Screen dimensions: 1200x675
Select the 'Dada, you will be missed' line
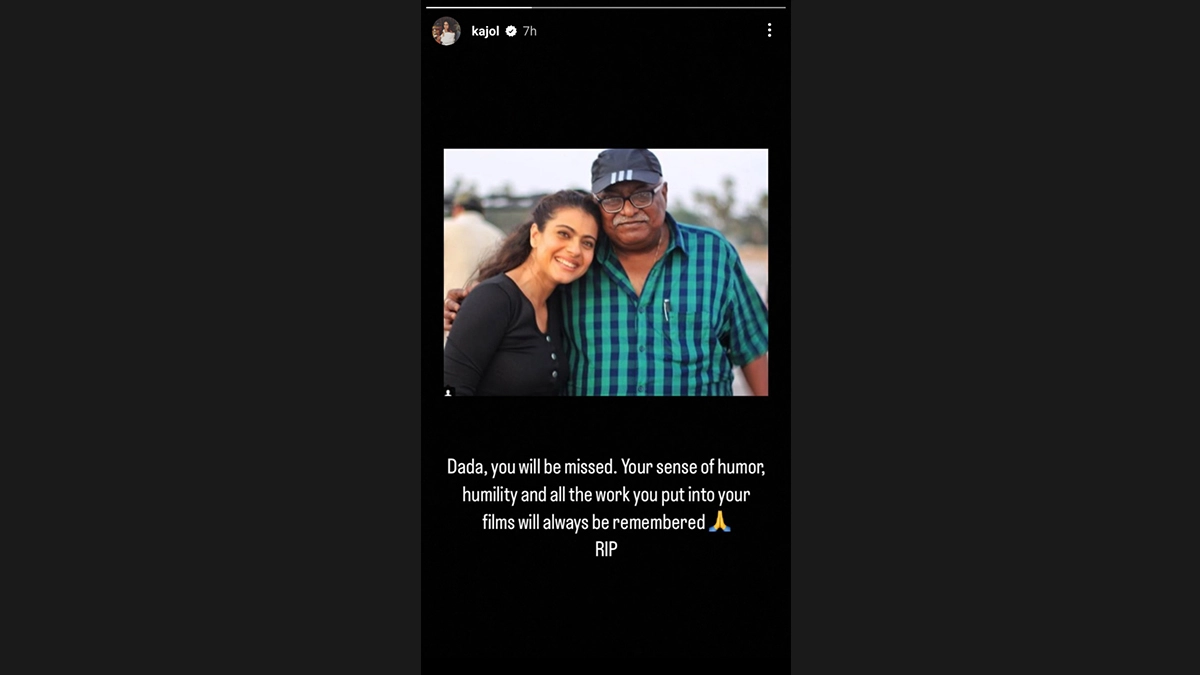[x=606, y=467]
